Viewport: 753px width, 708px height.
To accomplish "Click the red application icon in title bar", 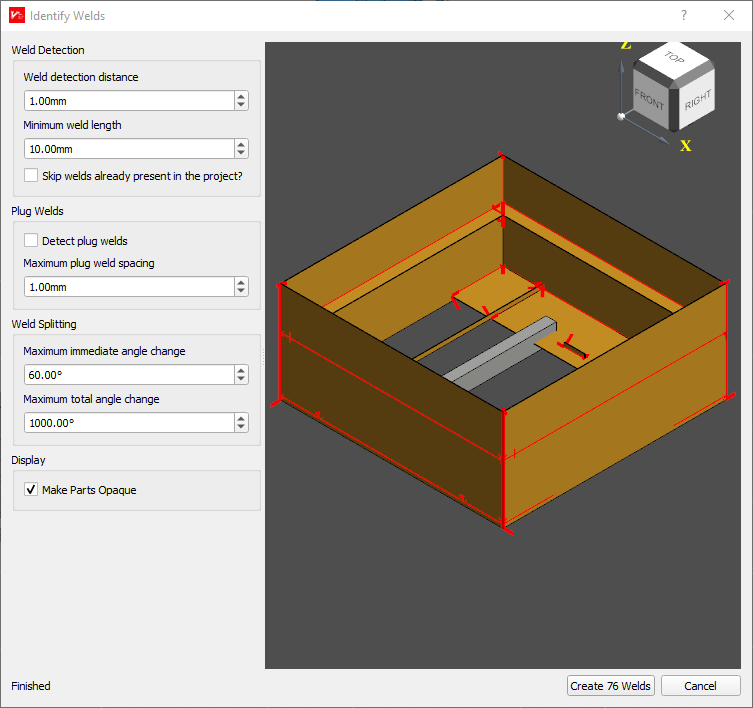I will coord(17,15).
